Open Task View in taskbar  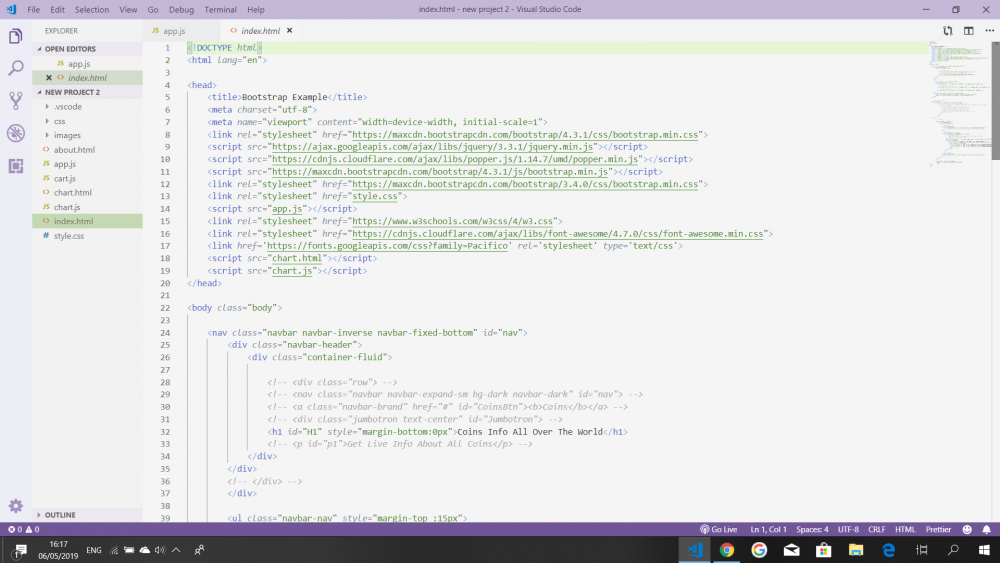[922, 550]
